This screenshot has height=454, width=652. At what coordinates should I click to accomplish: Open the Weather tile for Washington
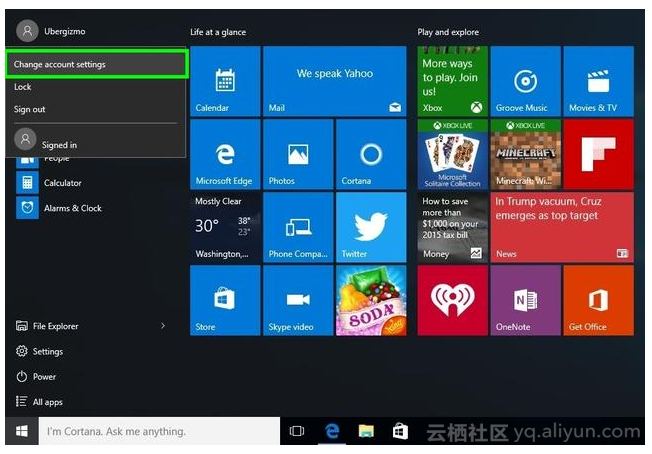click(x=225, y=227)
